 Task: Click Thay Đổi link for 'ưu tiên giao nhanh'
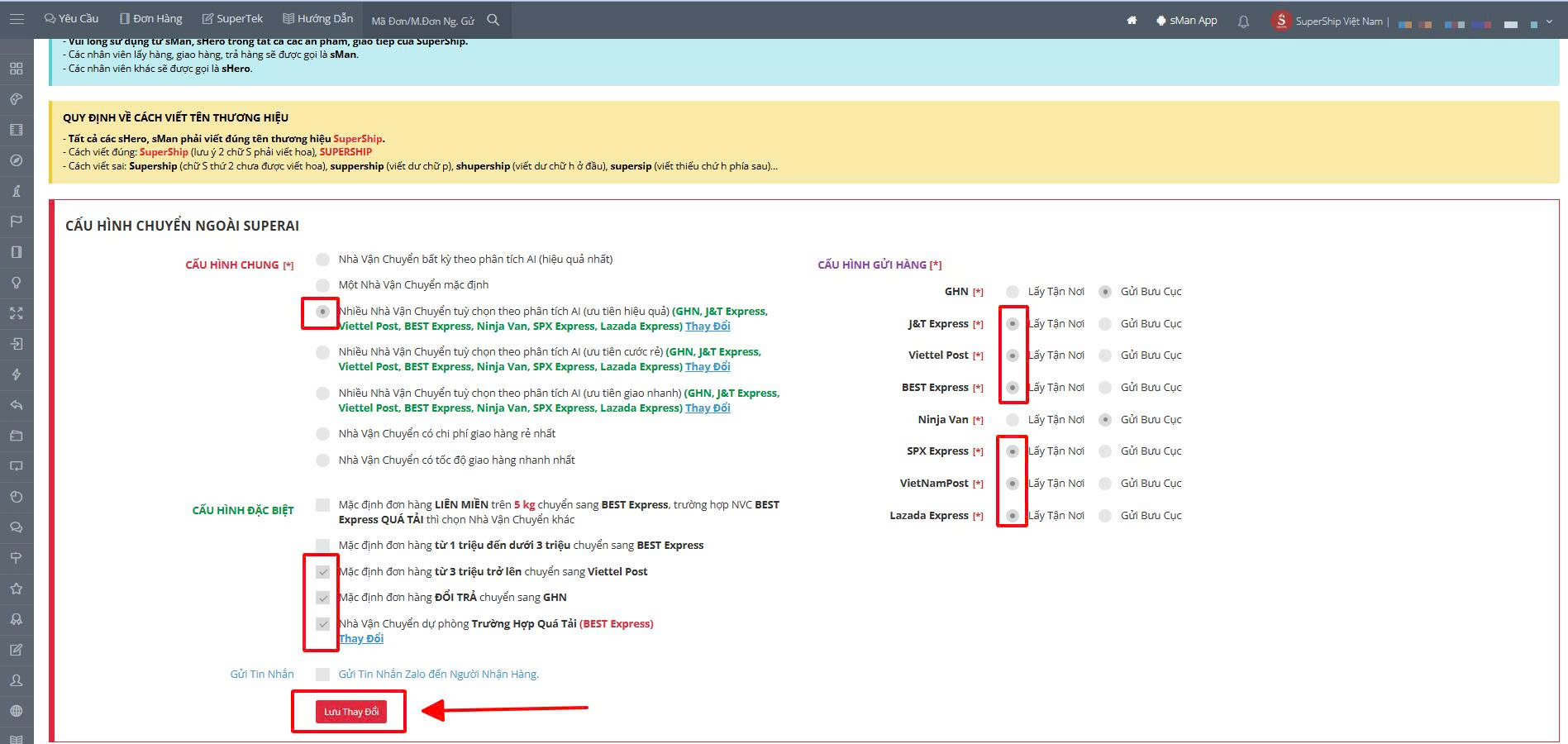[x=708, y=408]
